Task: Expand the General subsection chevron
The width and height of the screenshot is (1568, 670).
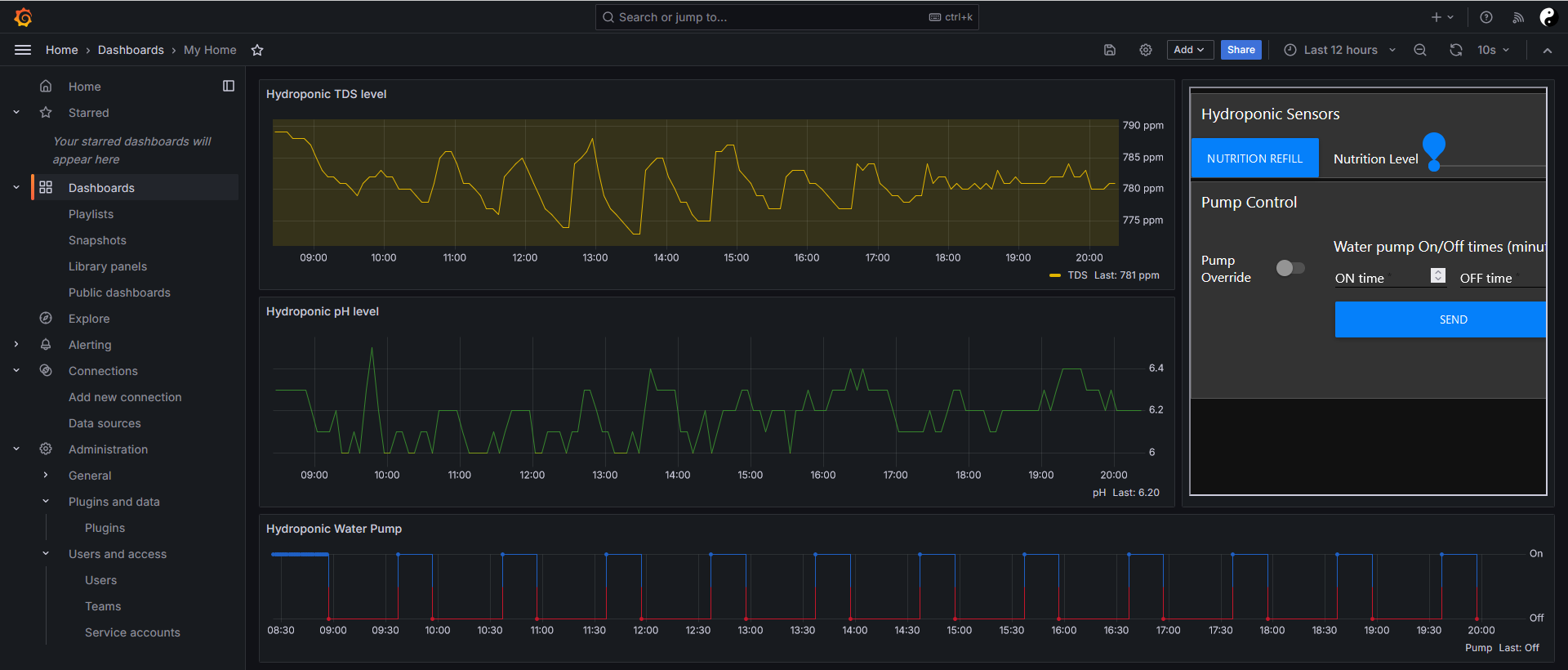Action: click(46, 475)
